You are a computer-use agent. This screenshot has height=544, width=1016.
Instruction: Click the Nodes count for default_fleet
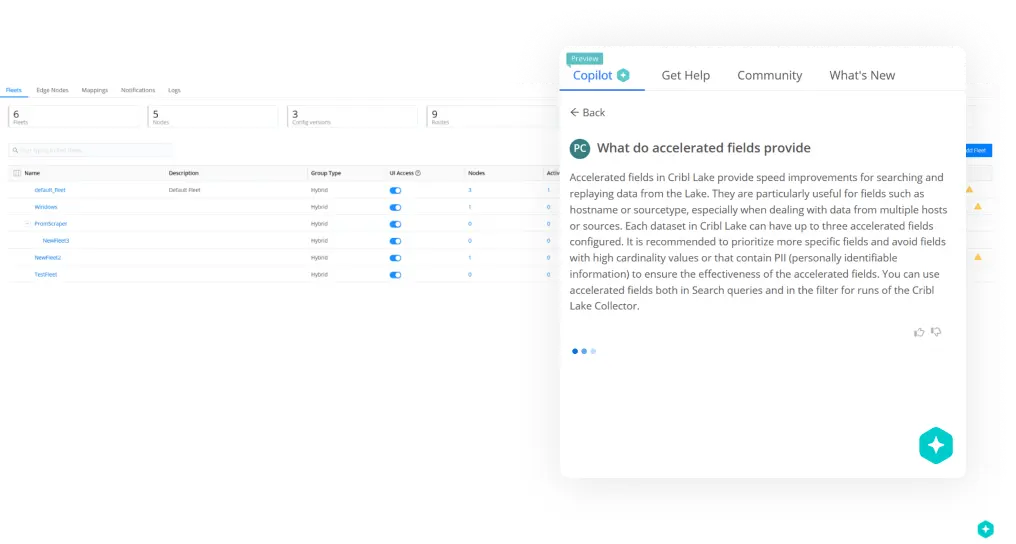point(470,190)
